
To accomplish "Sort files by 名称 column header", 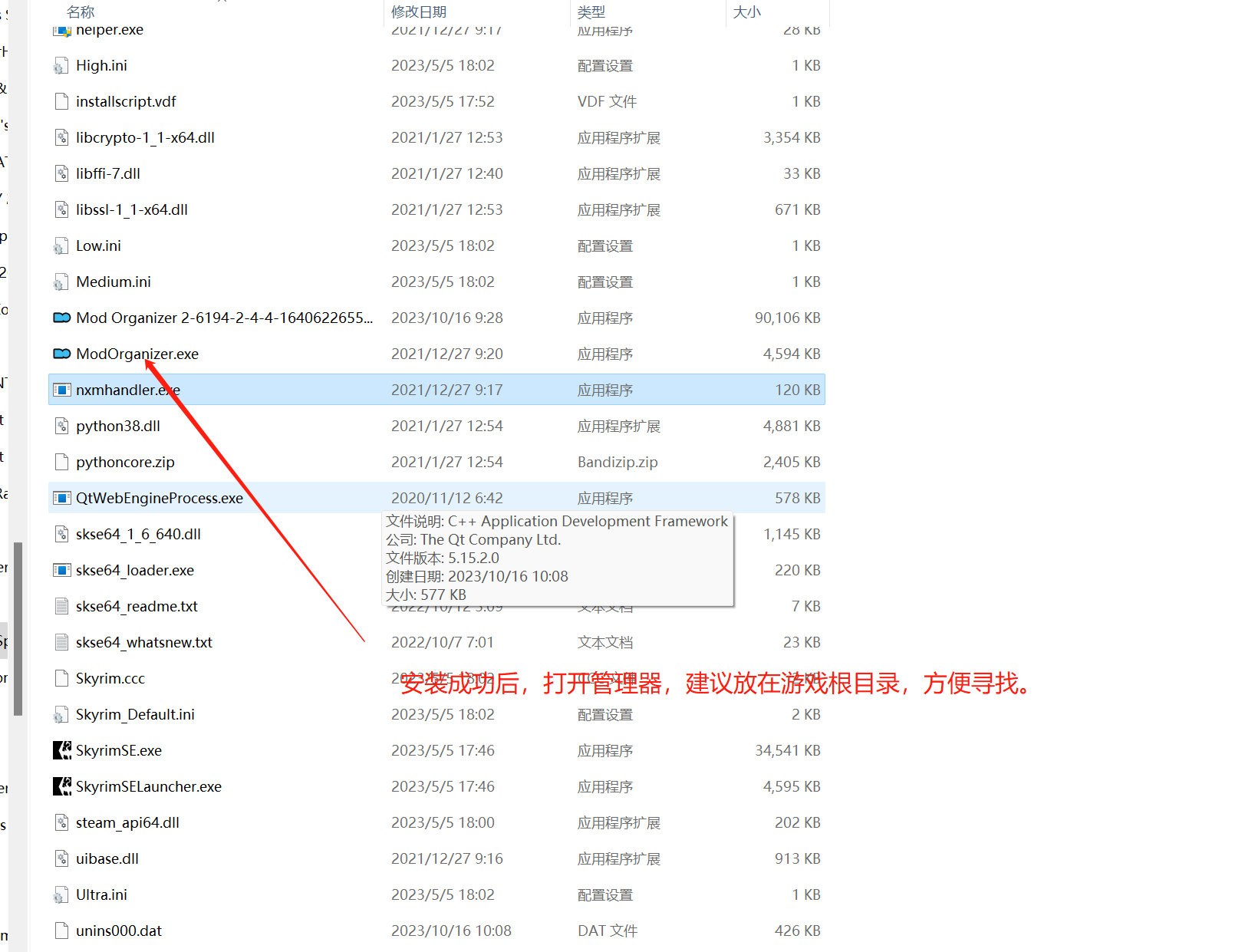I will pos(81,12).
